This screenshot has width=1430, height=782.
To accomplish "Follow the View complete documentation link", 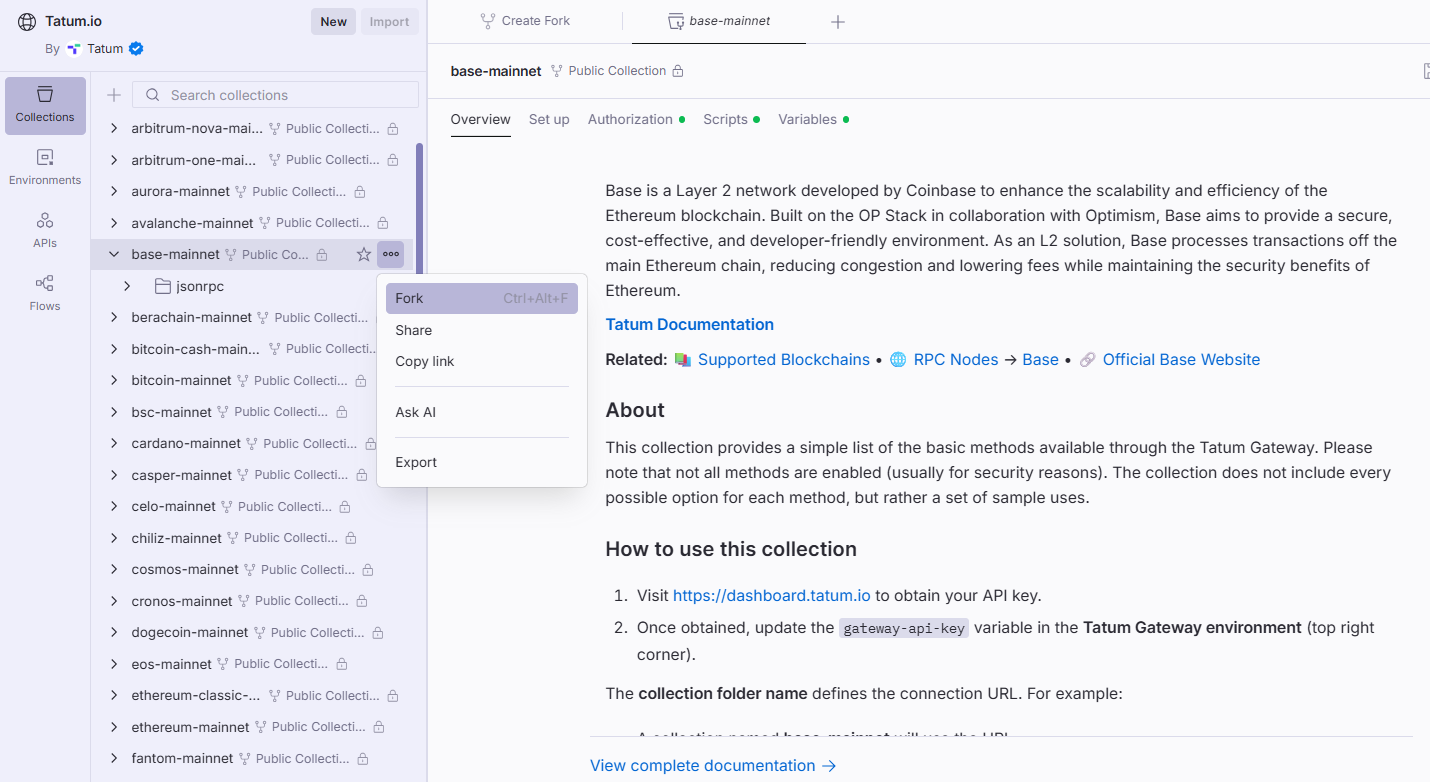I will [713, 765].
